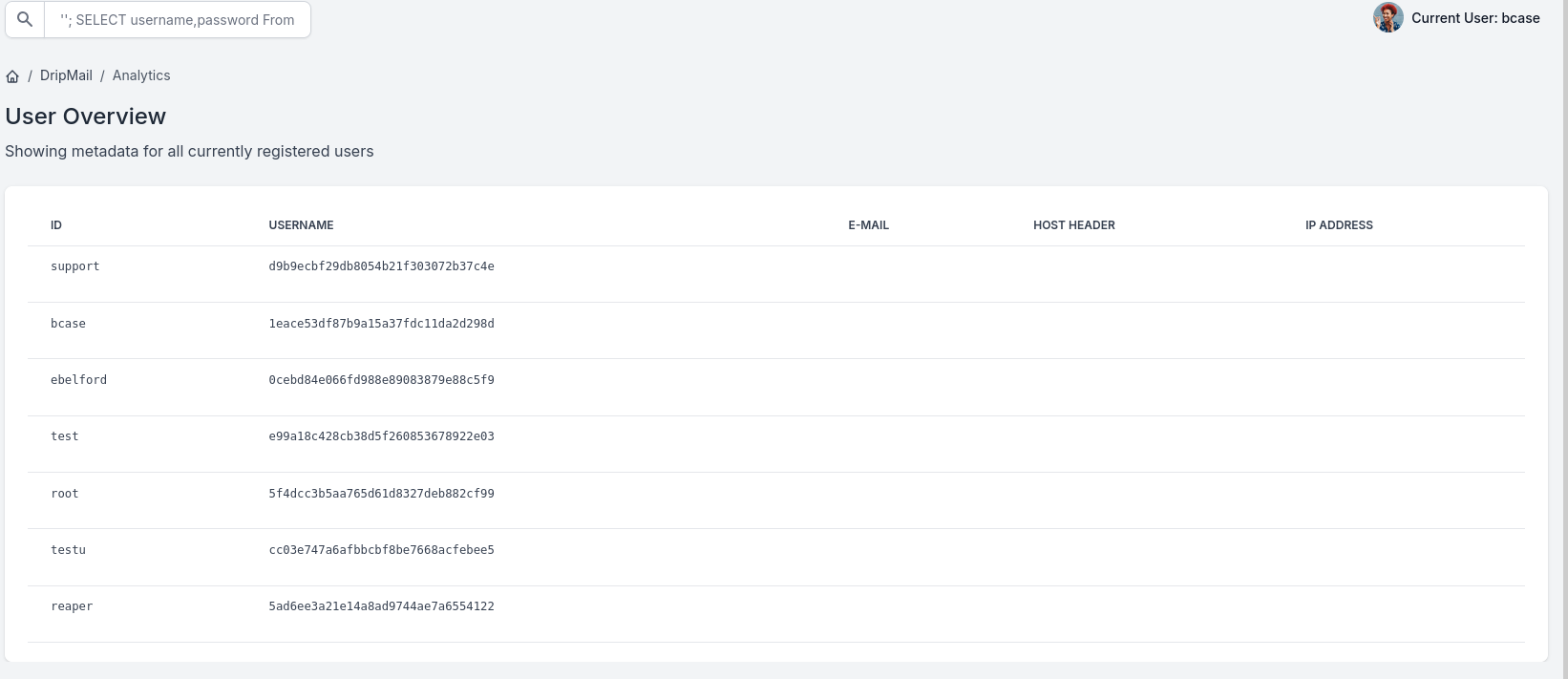1568x679 pixels.
Task: Select the ebelford row ID cell
Action: point(78,380)
